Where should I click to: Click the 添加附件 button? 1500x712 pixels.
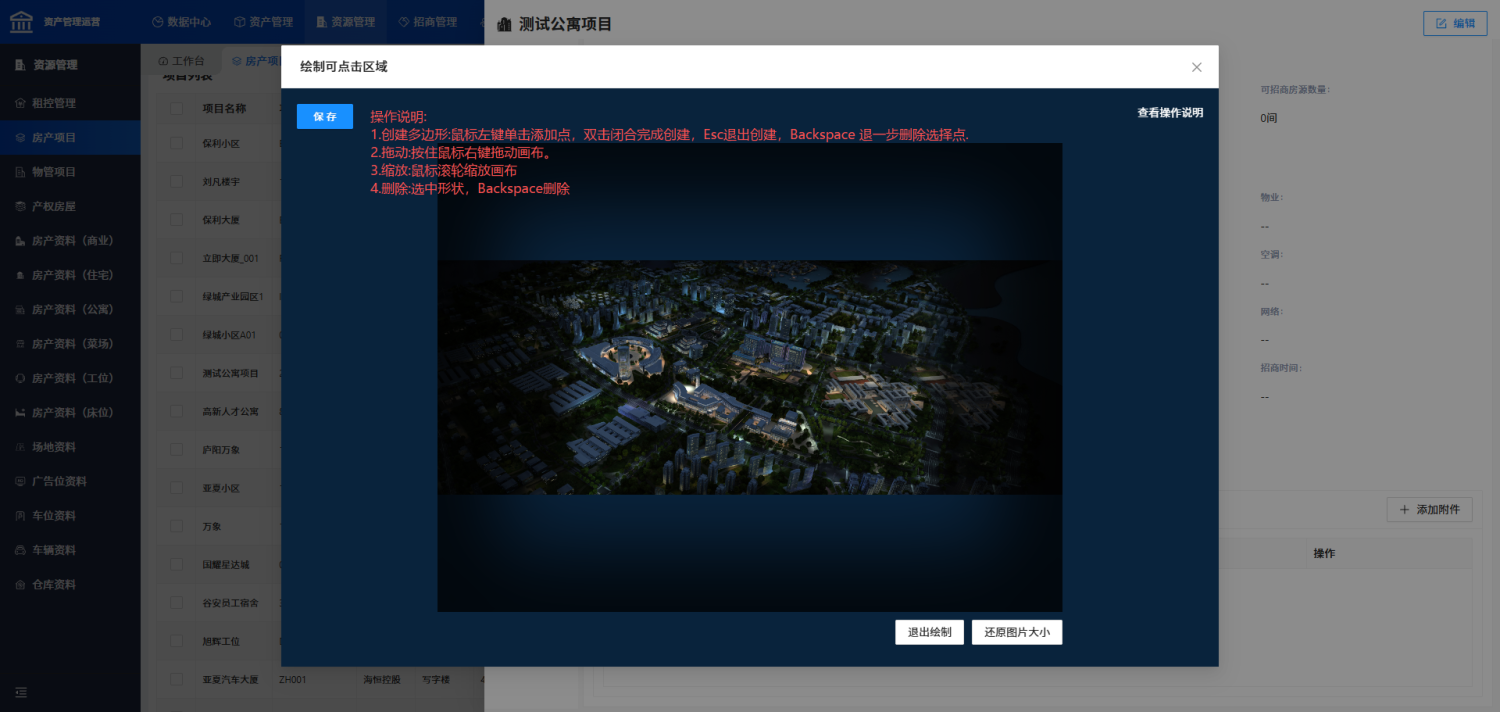[1430, 510]
